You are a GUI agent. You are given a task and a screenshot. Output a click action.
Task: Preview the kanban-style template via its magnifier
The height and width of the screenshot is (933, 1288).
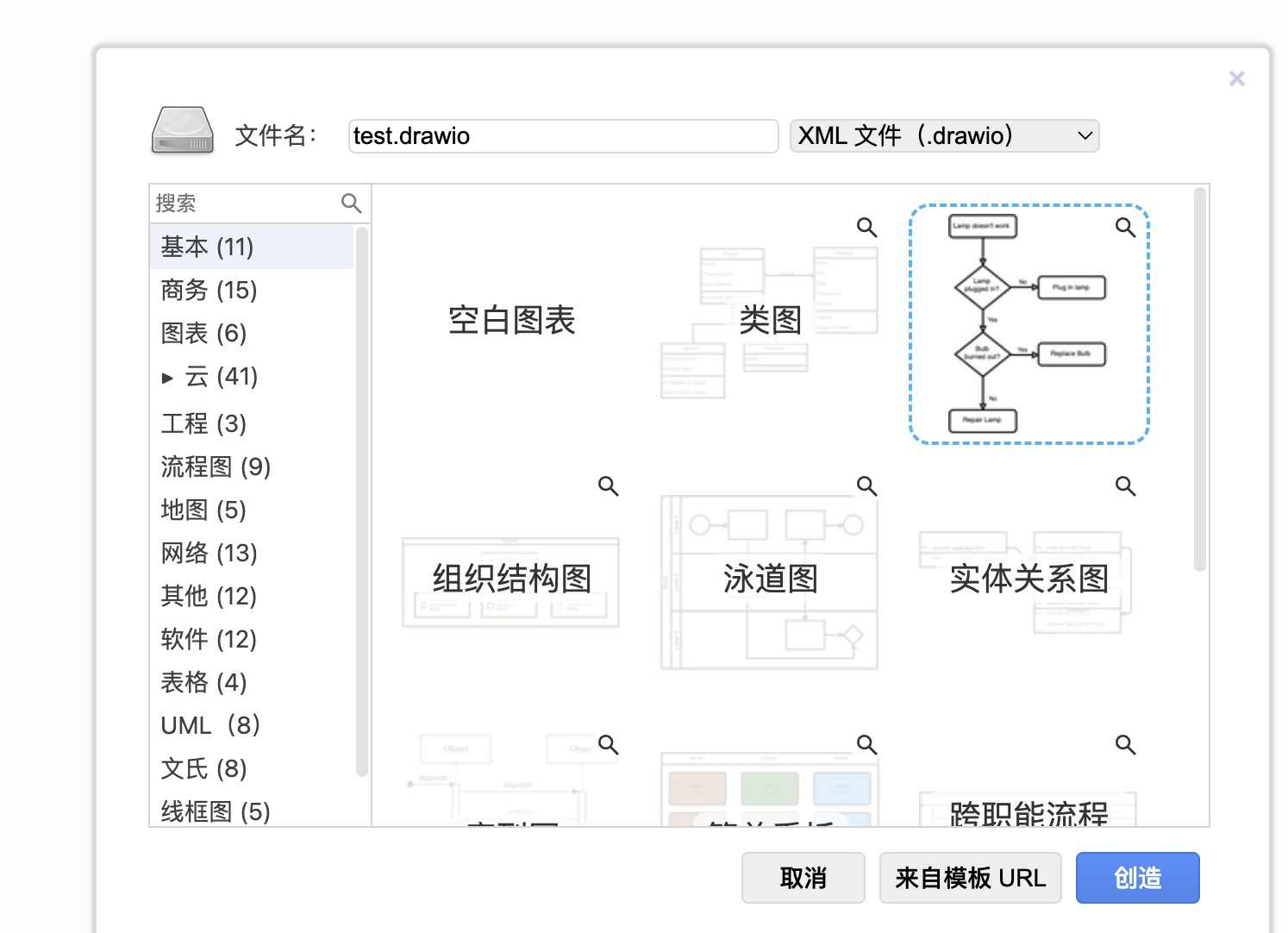pos(866,745)
